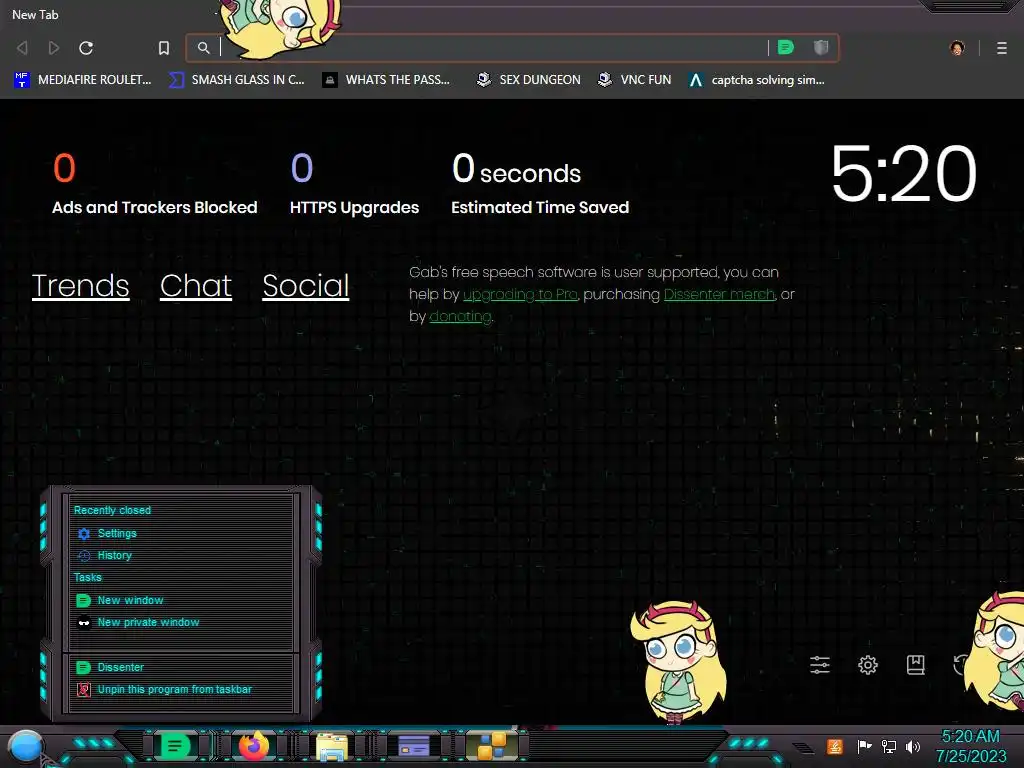Open WHATS THE PASS... bookmark
The image size is (1024, 768).
pos(386,80)
